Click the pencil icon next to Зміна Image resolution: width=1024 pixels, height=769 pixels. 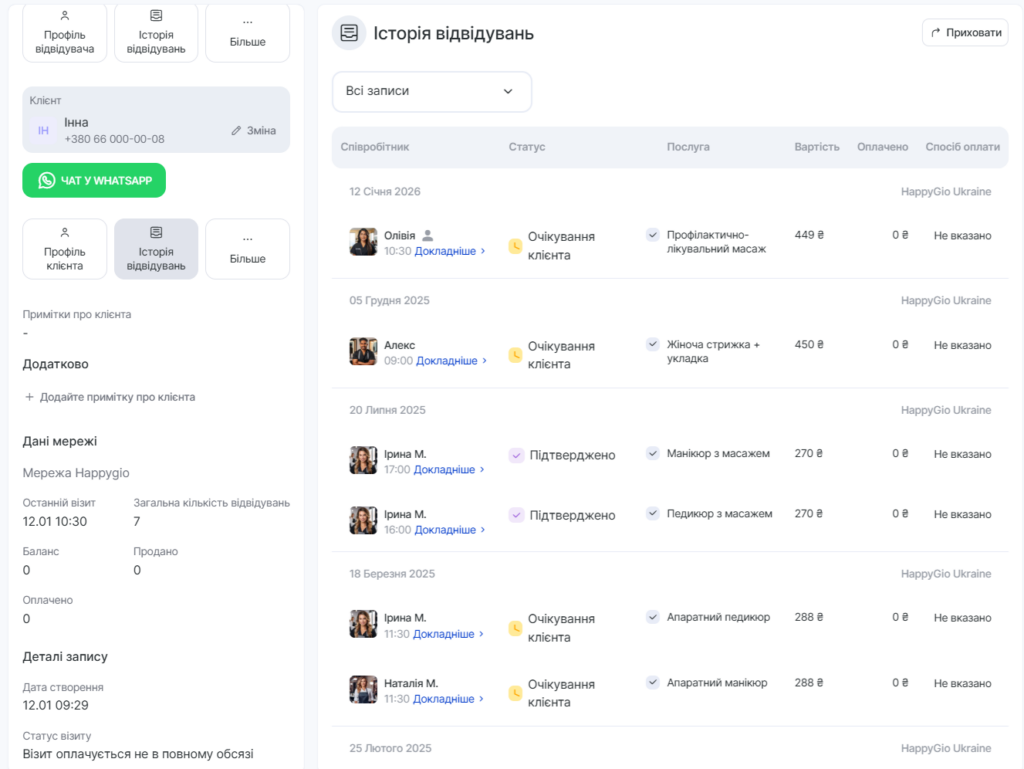[x=236, y=131]
